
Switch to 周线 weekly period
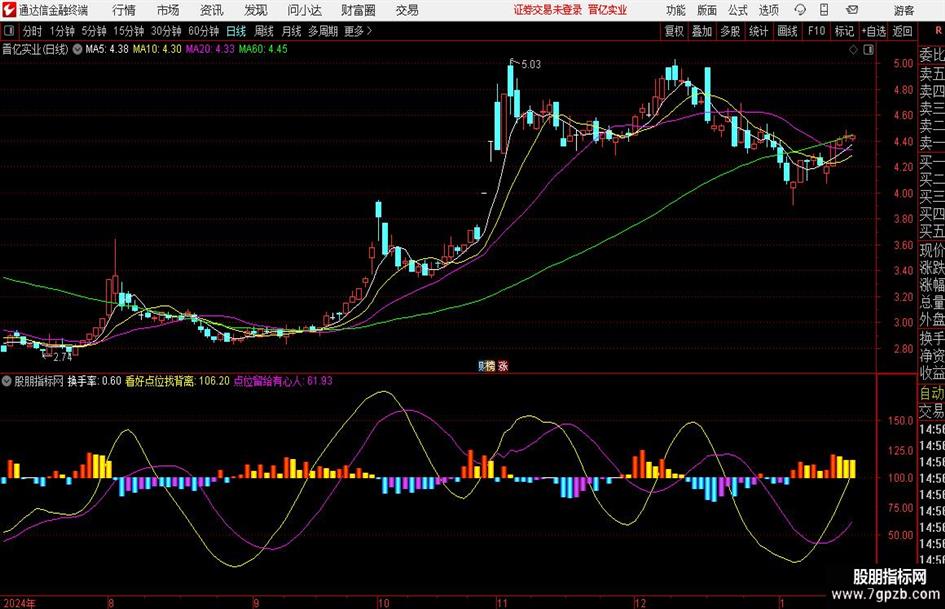coord(263,31)
